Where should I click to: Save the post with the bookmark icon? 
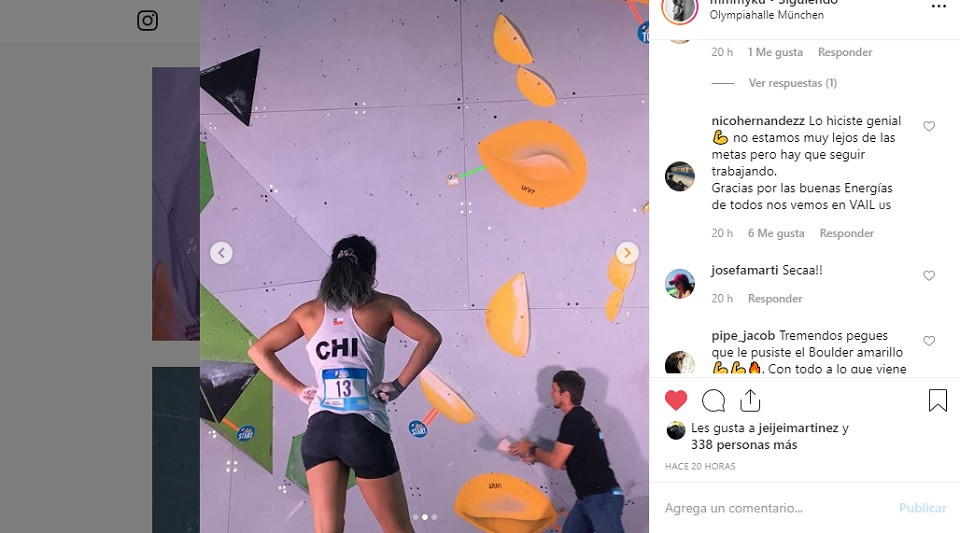pyautogui.click(x=937, y=400)
